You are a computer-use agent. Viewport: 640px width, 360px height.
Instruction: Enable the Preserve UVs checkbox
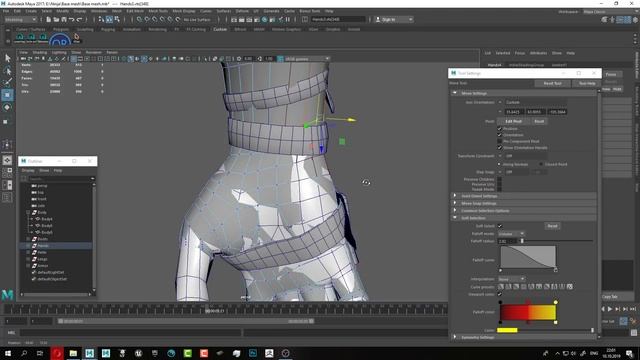[x=500, y=184]
